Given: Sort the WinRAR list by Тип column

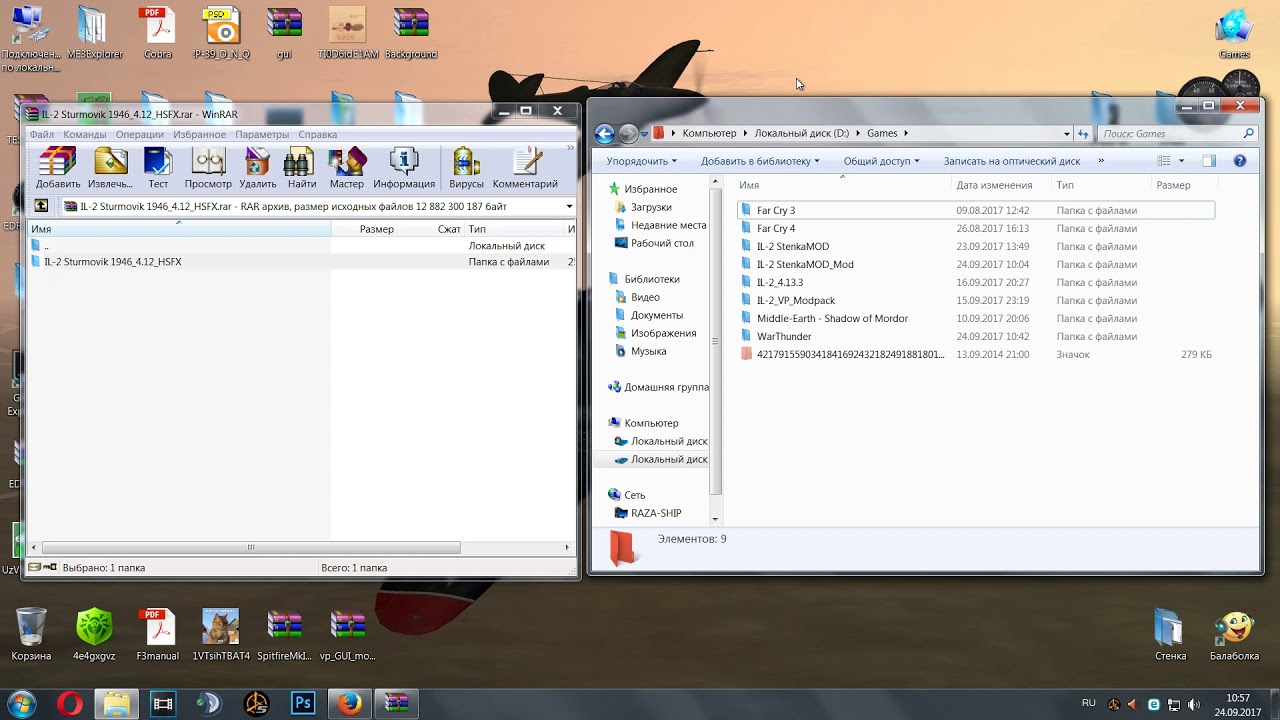Looking at the screenshot, I should tap(515, 229).
